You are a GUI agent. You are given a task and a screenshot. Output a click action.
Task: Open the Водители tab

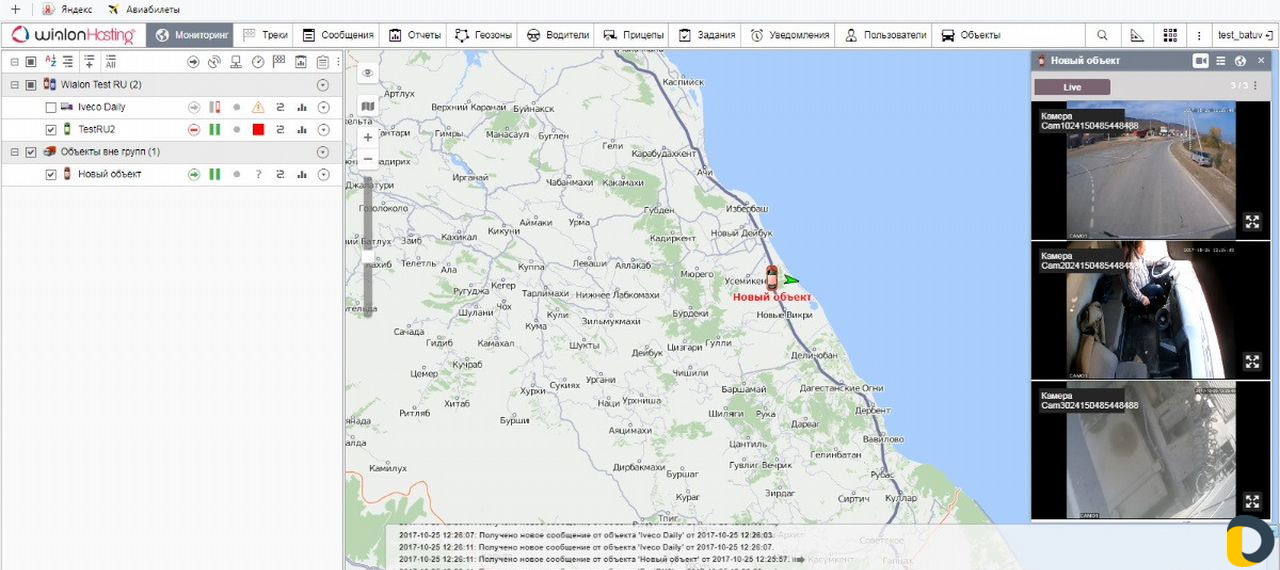click(557, 35)
